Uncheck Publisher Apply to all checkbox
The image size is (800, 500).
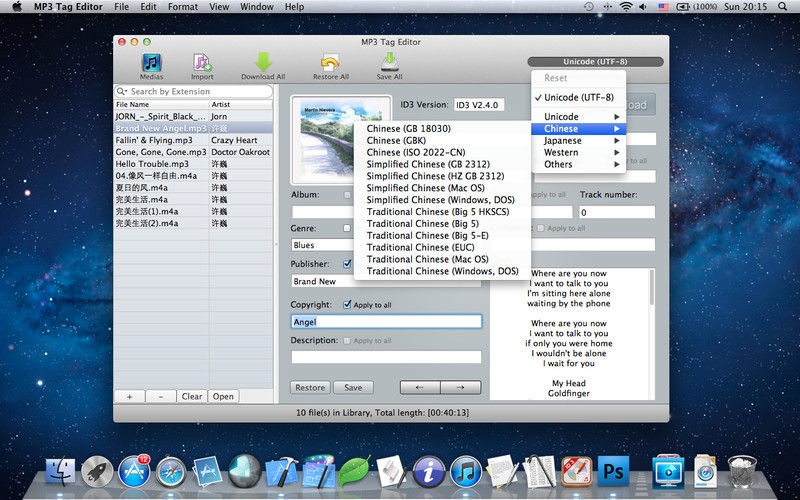[347, 264]
